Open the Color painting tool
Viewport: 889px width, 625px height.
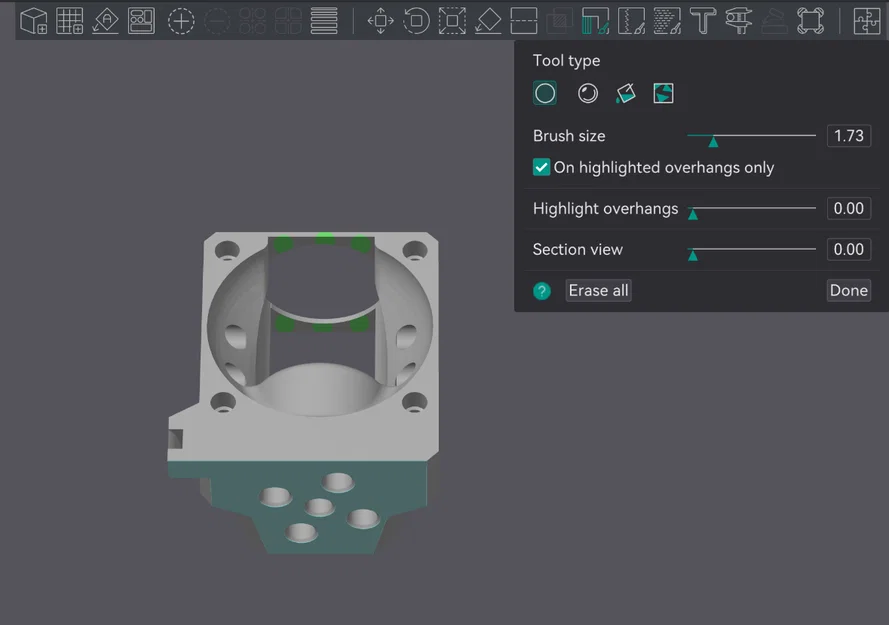point(667,21)
